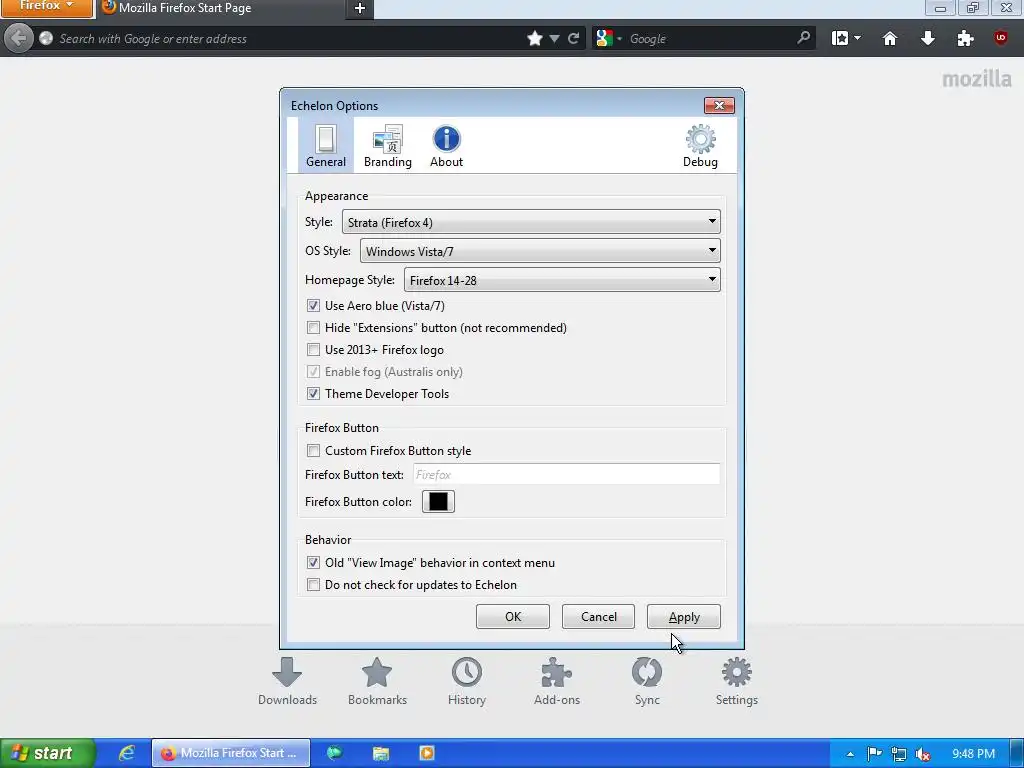Enable Custom Firefox Button style
Image resolution: width=1024 pixels, height=768 pixels.
click(x=313, y=451)
